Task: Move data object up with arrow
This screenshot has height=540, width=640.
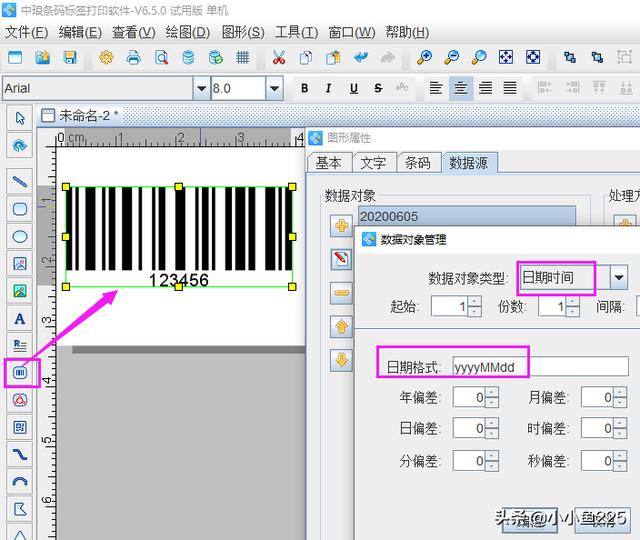Action: (x=342, y=326)
